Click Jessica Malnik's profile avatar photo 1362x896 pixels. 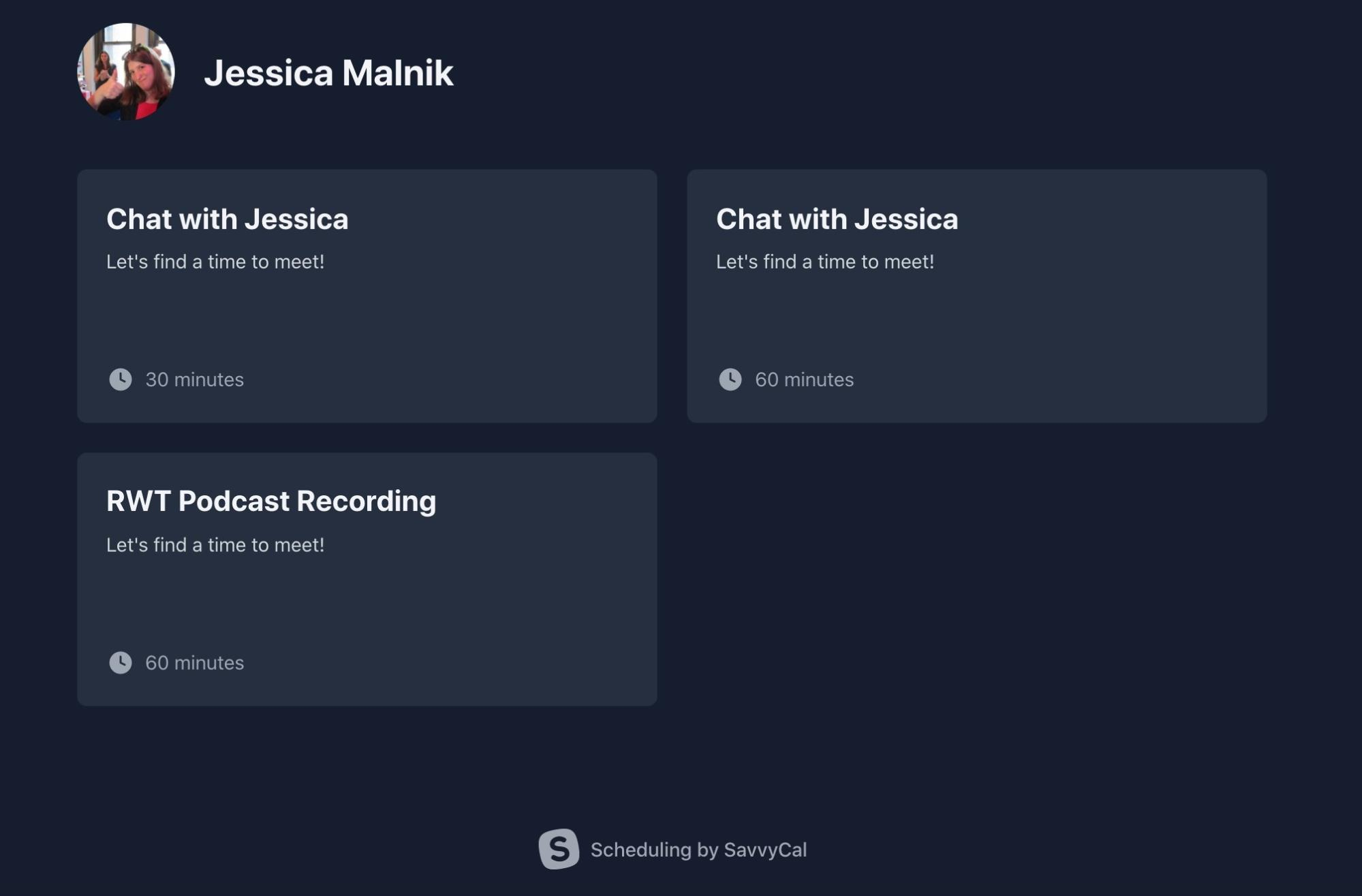click(126, 72)
